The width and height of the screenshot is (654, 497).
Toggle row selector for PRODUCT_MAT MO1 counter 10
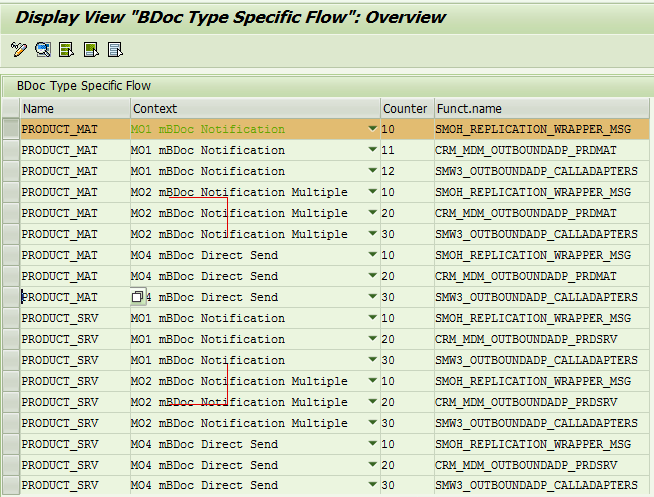coord(11,129)
